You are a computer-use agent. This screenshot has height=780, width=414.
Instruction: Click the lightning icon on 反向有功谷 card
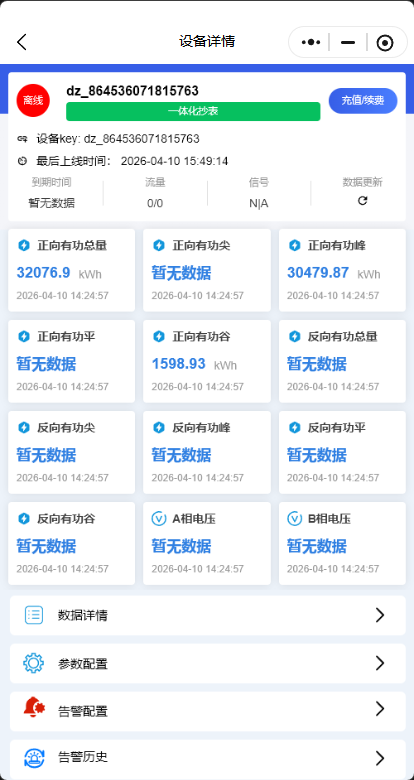pyautogui.click(x=23, y=519)
